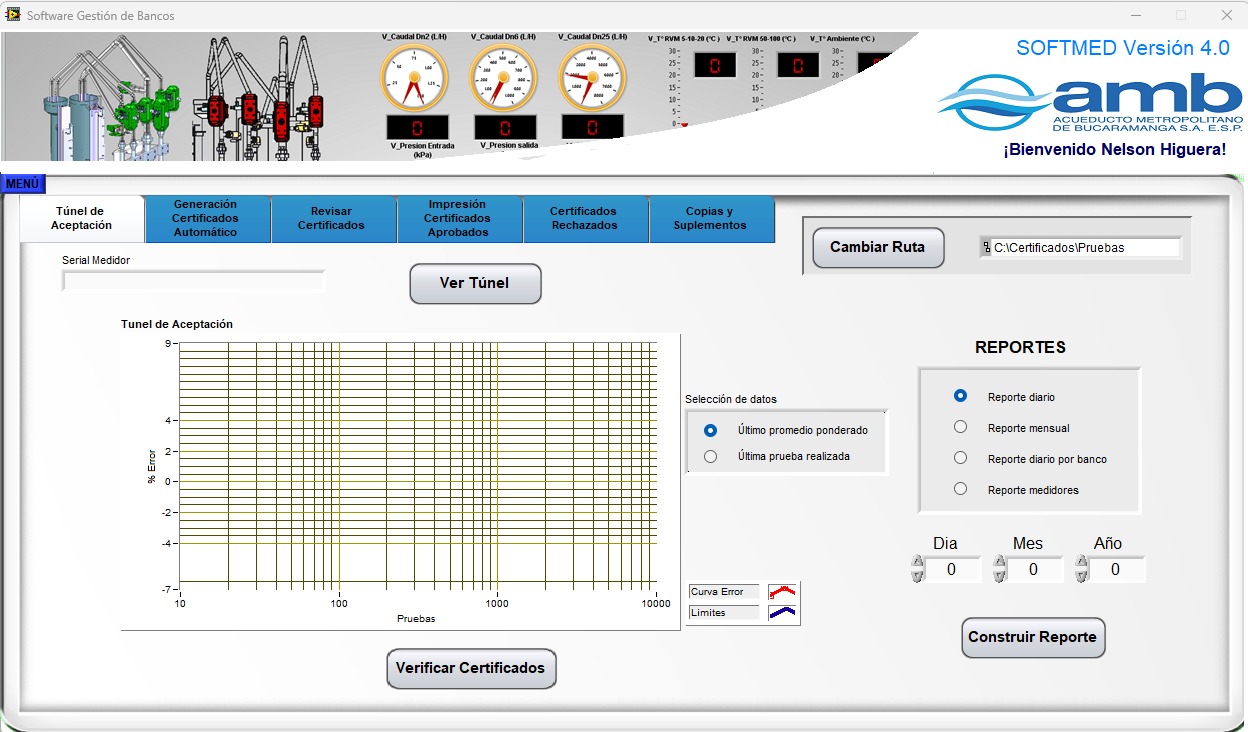1248x732 pixels.
Task: Click the LabVIEW app icon in title bar
Action: [13, 15]
